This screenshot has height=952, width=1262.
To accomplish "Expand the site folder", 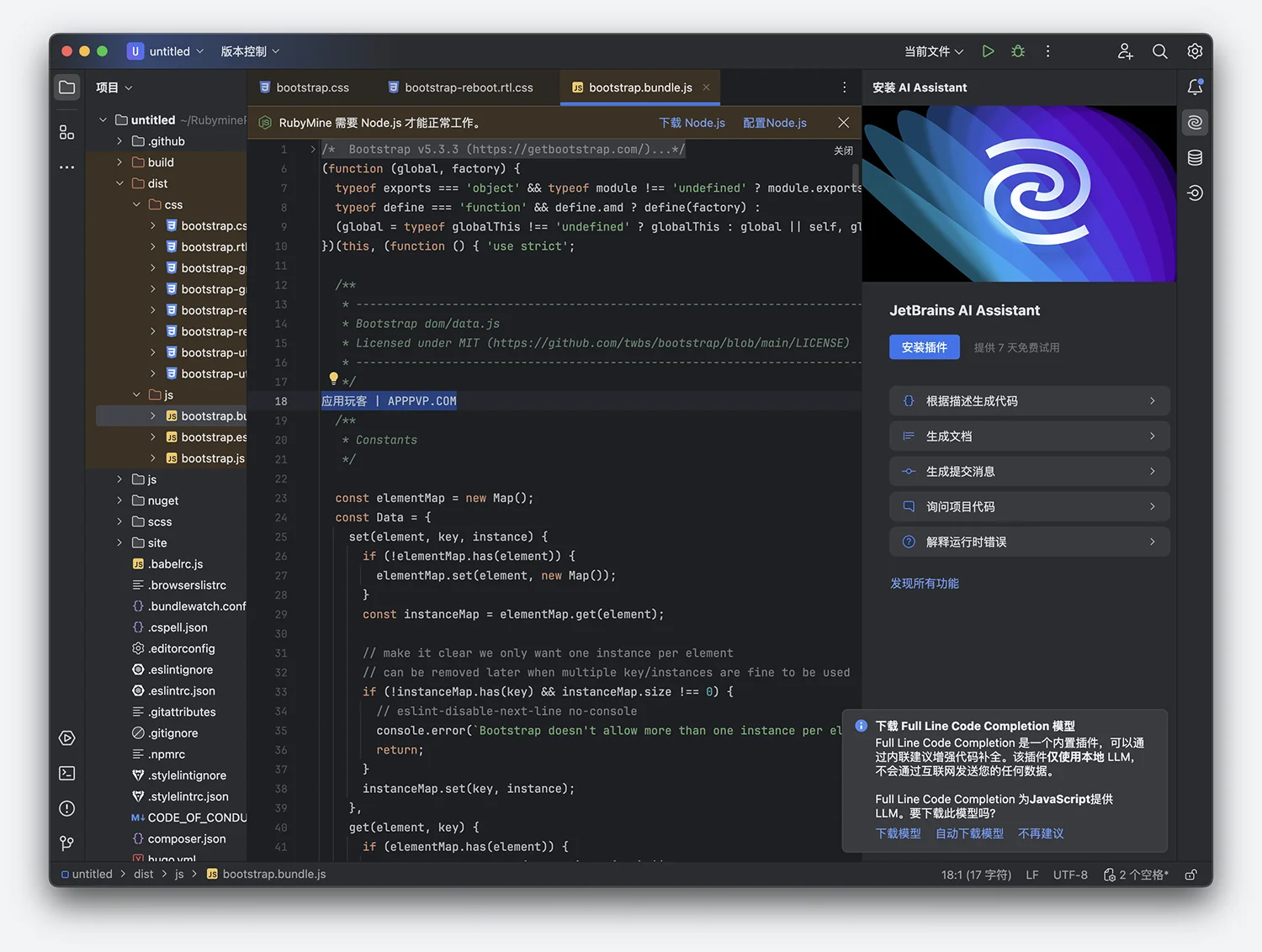I will pyautogui.click(x=119, y=542).
